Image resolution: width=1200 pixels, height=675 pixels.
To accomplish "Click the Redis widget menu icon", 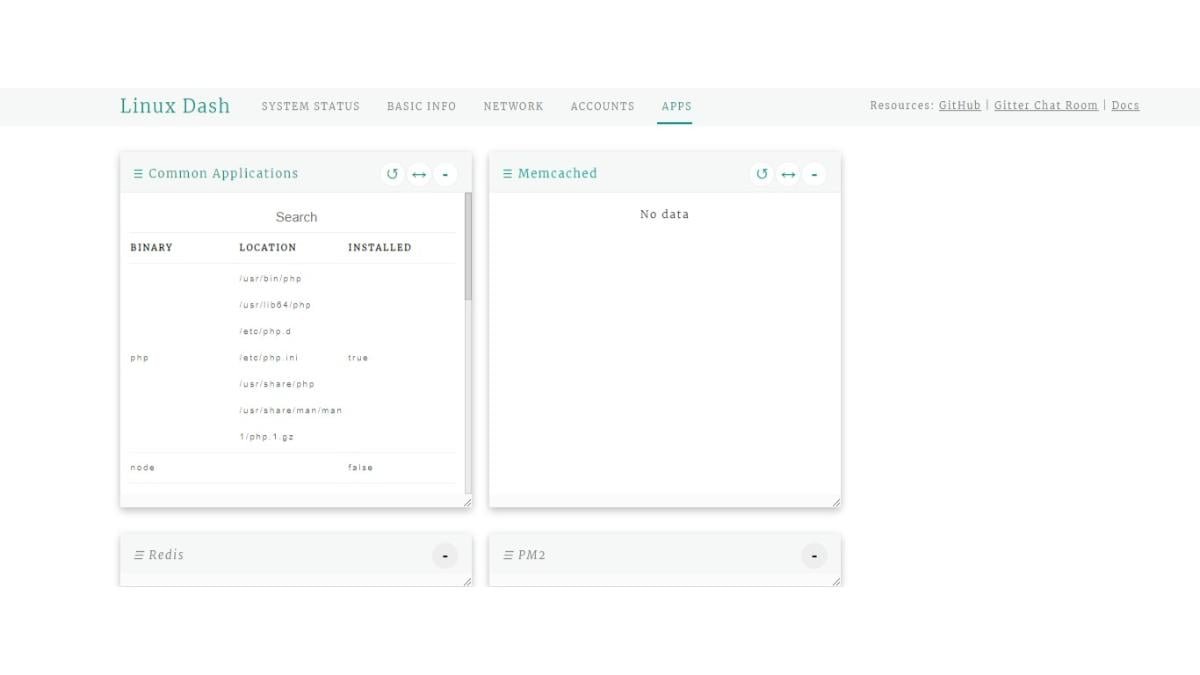I will (x=137, y=555).
